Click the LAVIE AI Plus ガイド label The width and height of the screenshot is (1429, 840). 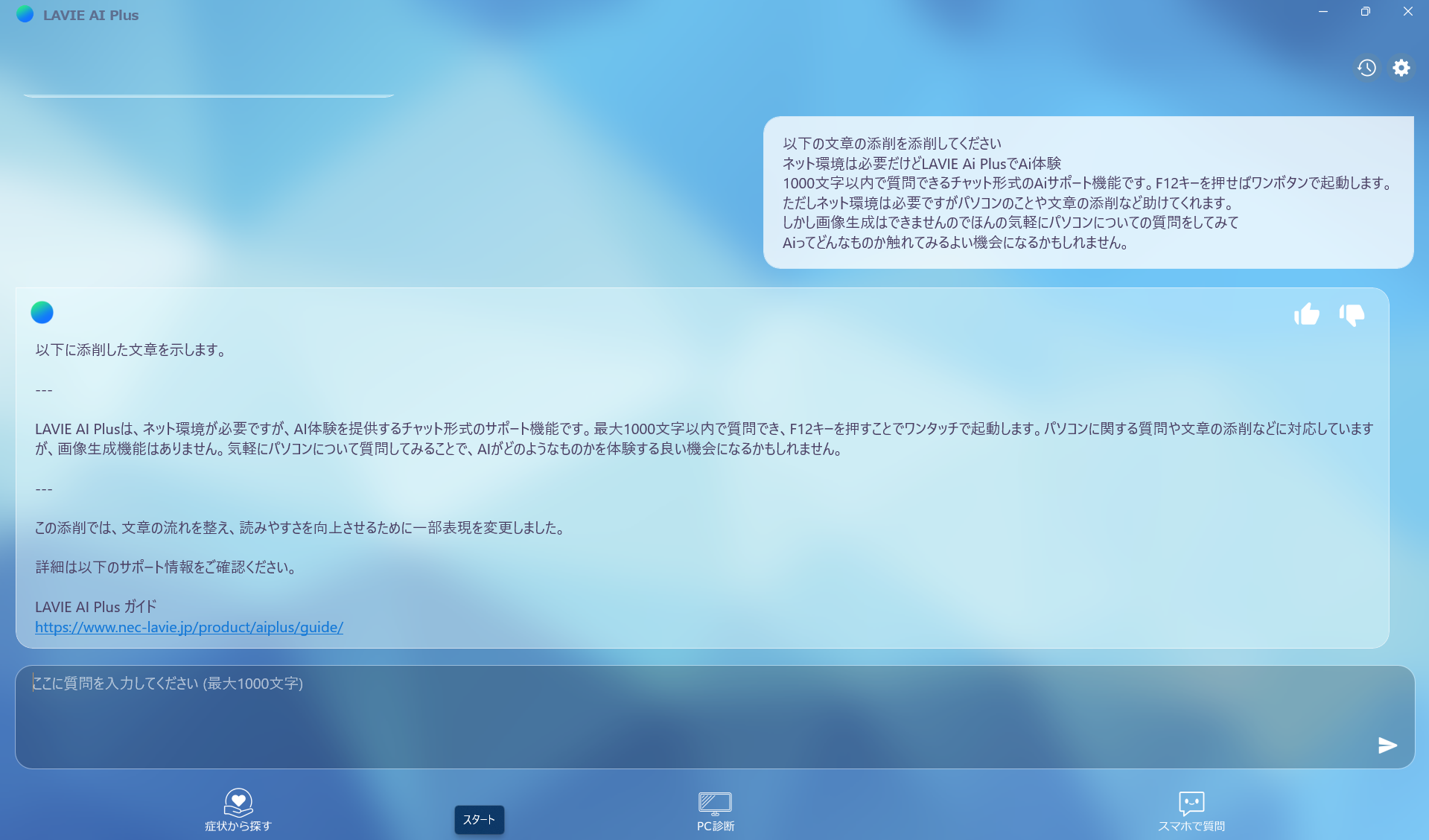pyautogui.click(x=95, y=606)
